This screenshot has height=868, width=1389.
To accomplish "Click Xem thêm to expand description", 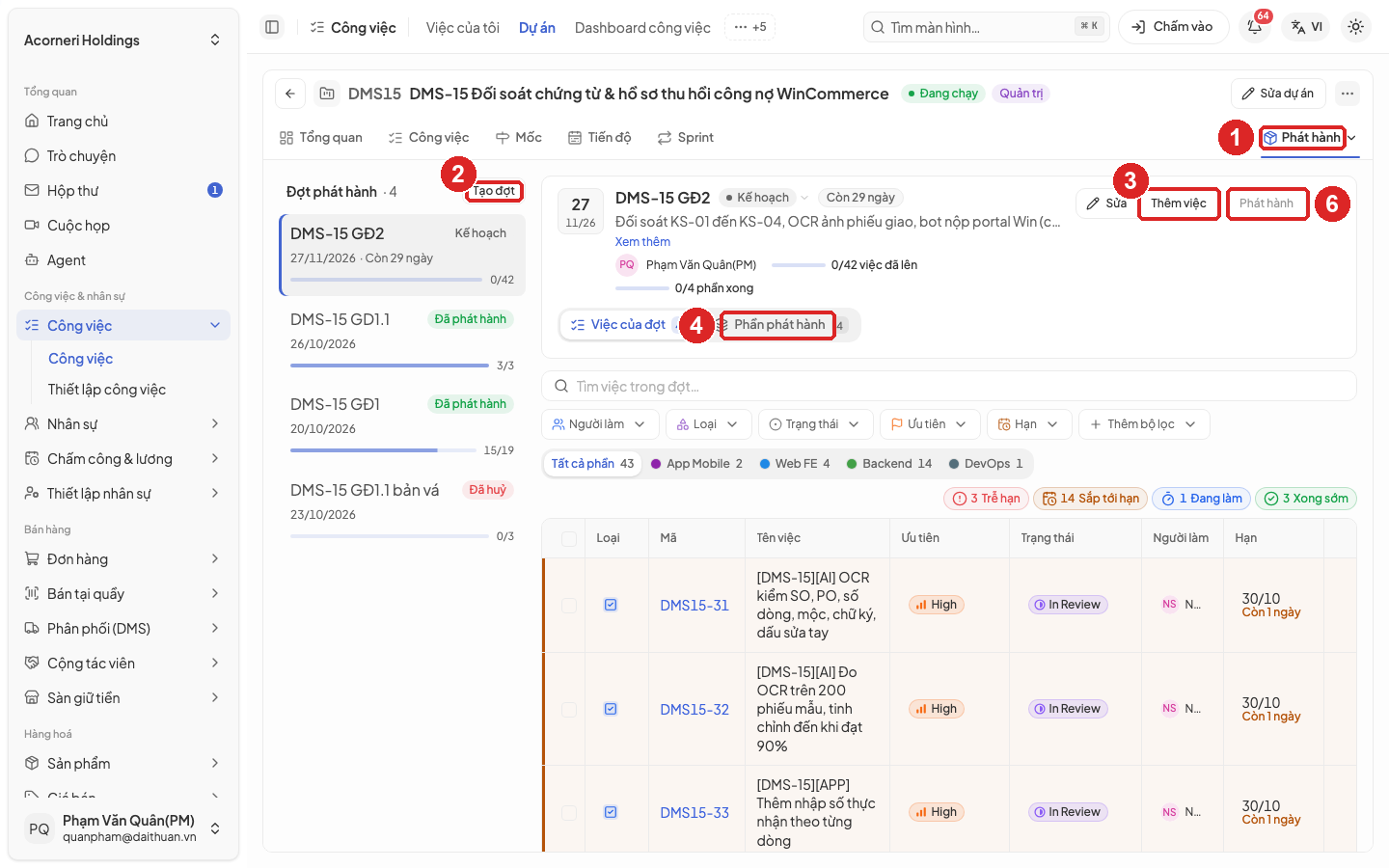I will click(x=642, y=242).
